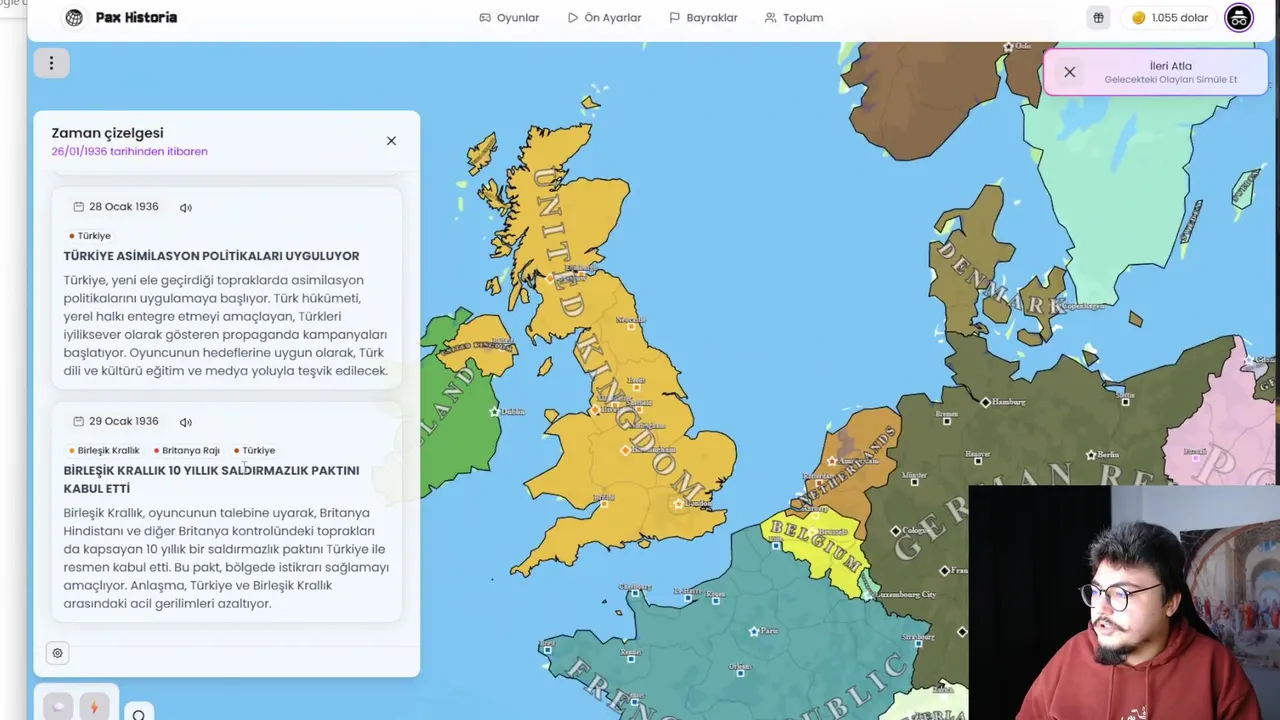Select London city marker on the map

click(678, 503)
